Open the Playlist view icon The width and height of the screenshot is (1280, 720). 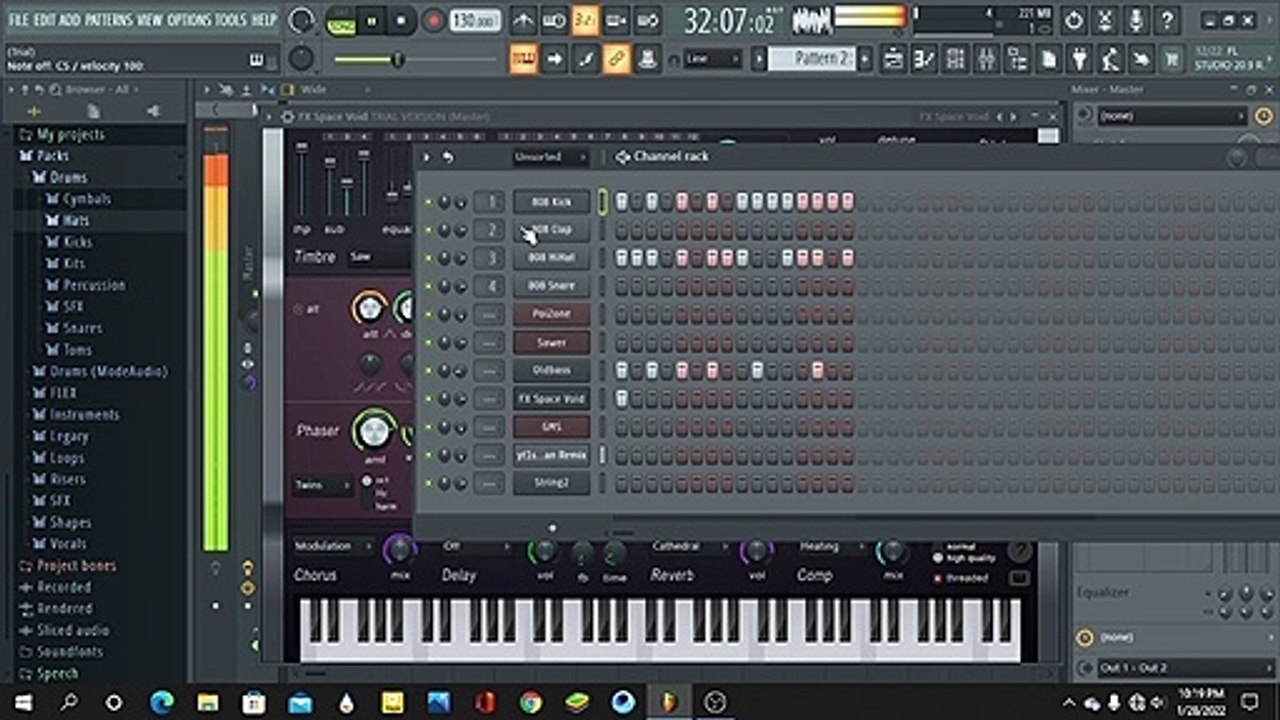coord(893,59)
